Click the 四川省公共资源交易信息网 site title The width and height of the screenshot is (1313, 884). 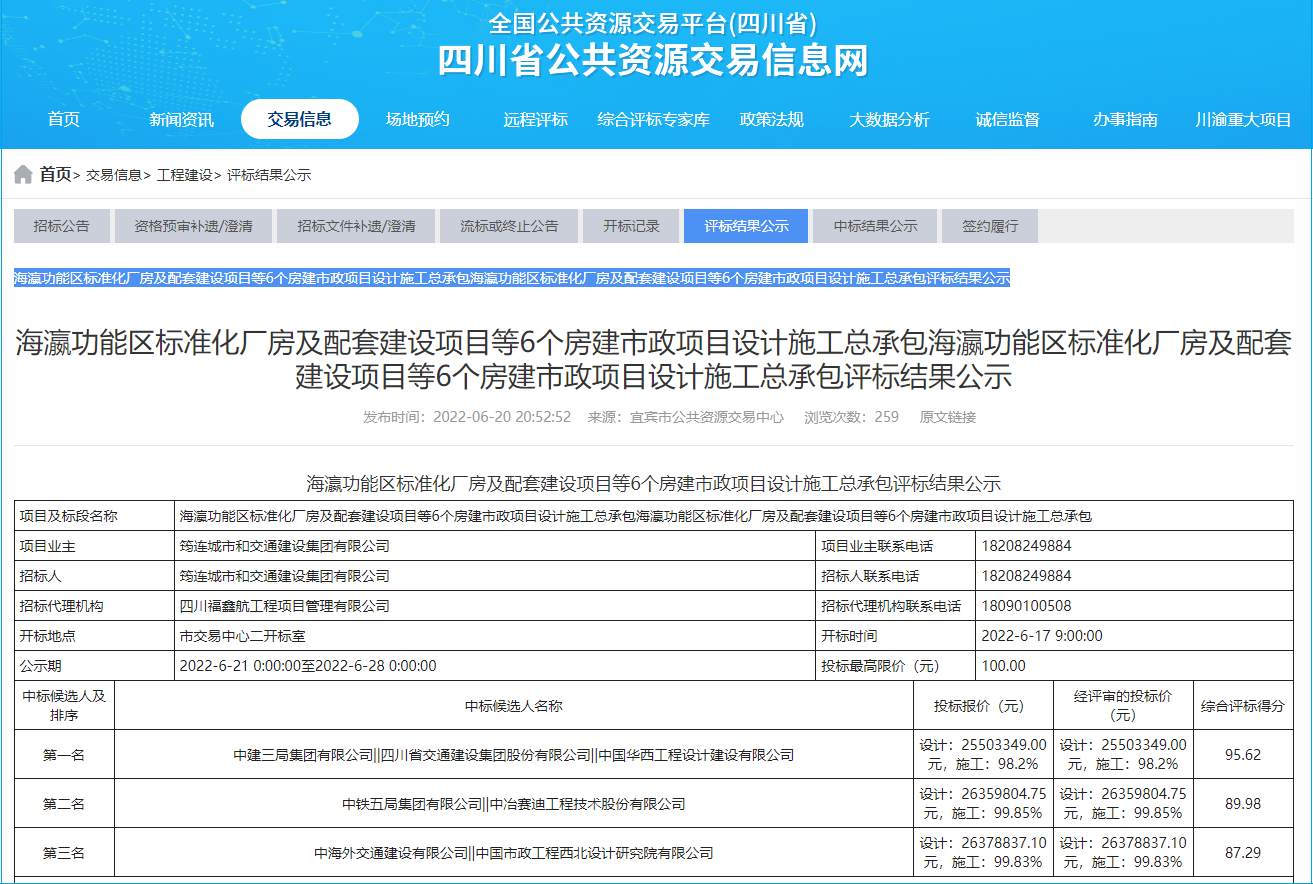(653, 60)
